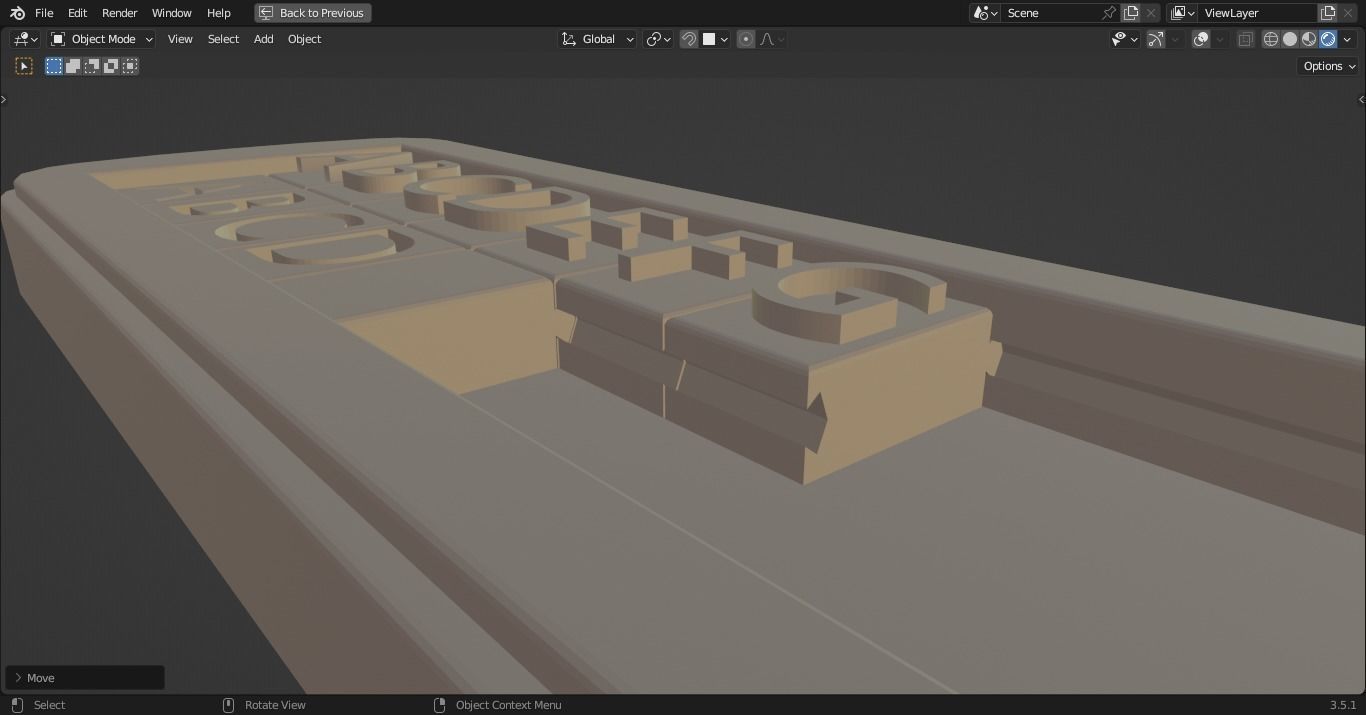Expand the left toolbar arrow
The image size is (1366, 715).
4,99
